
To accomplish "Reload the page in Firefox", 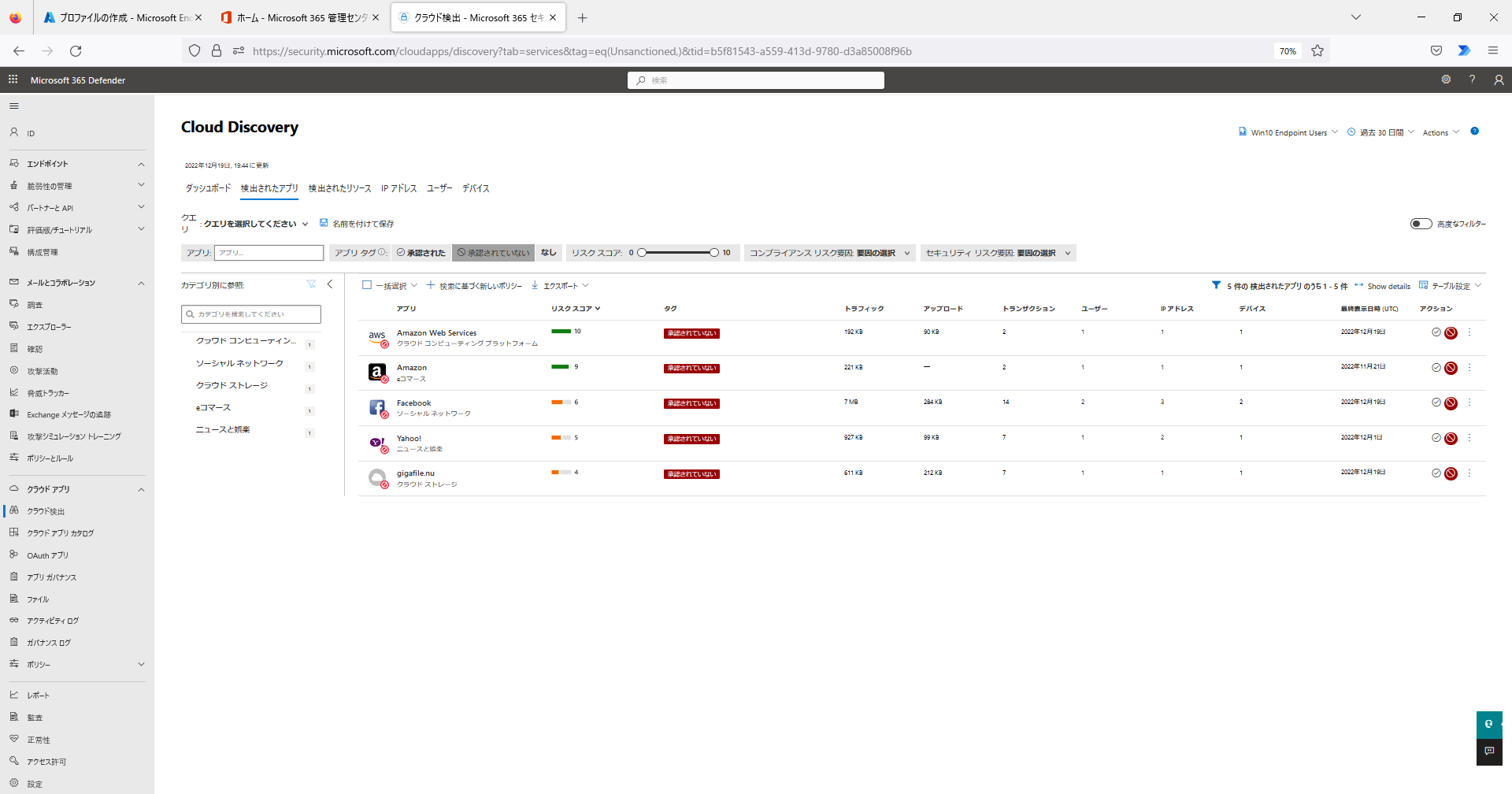I will (x=76, y=51).
